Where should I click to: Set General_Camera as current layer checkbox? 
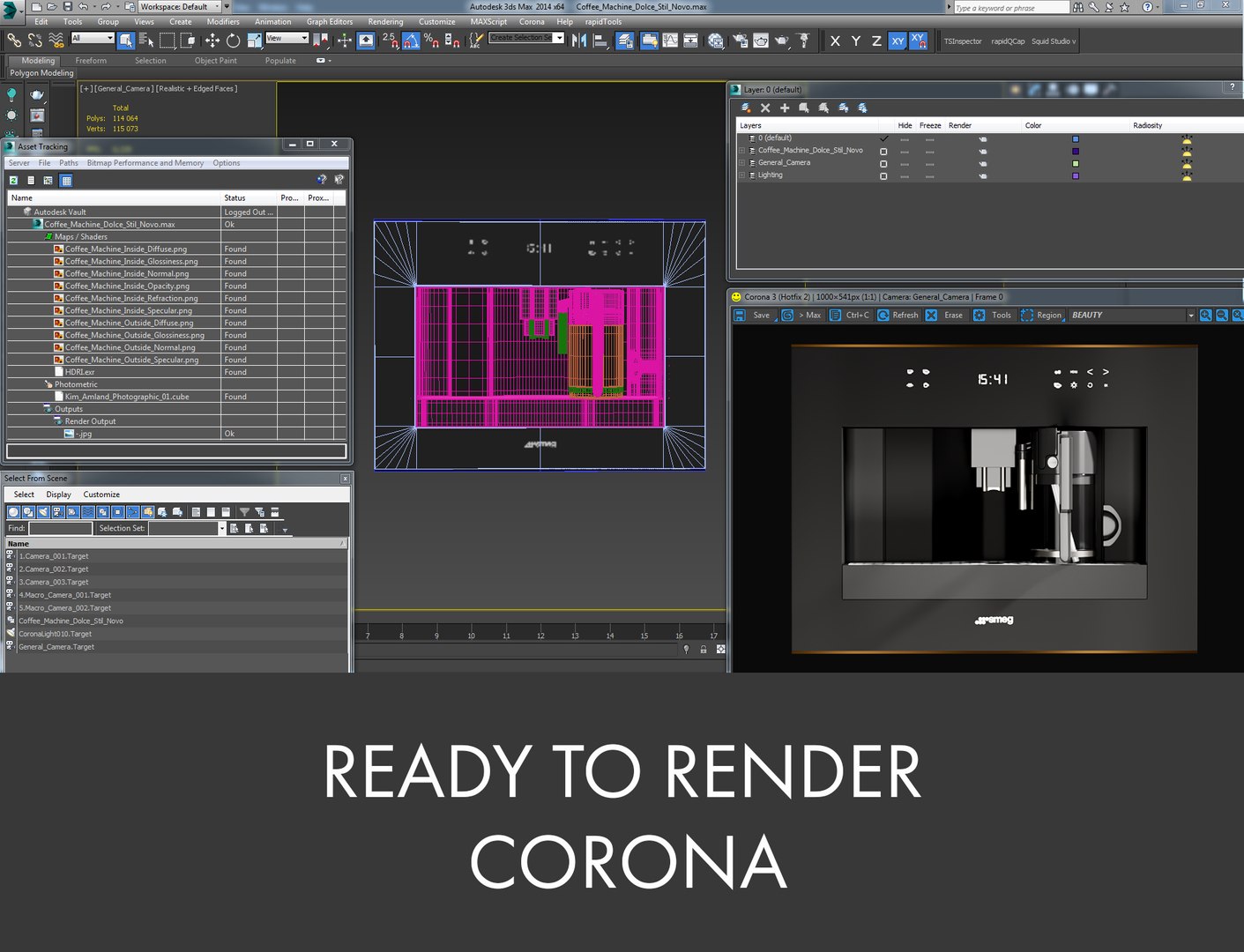pos(883,164)
